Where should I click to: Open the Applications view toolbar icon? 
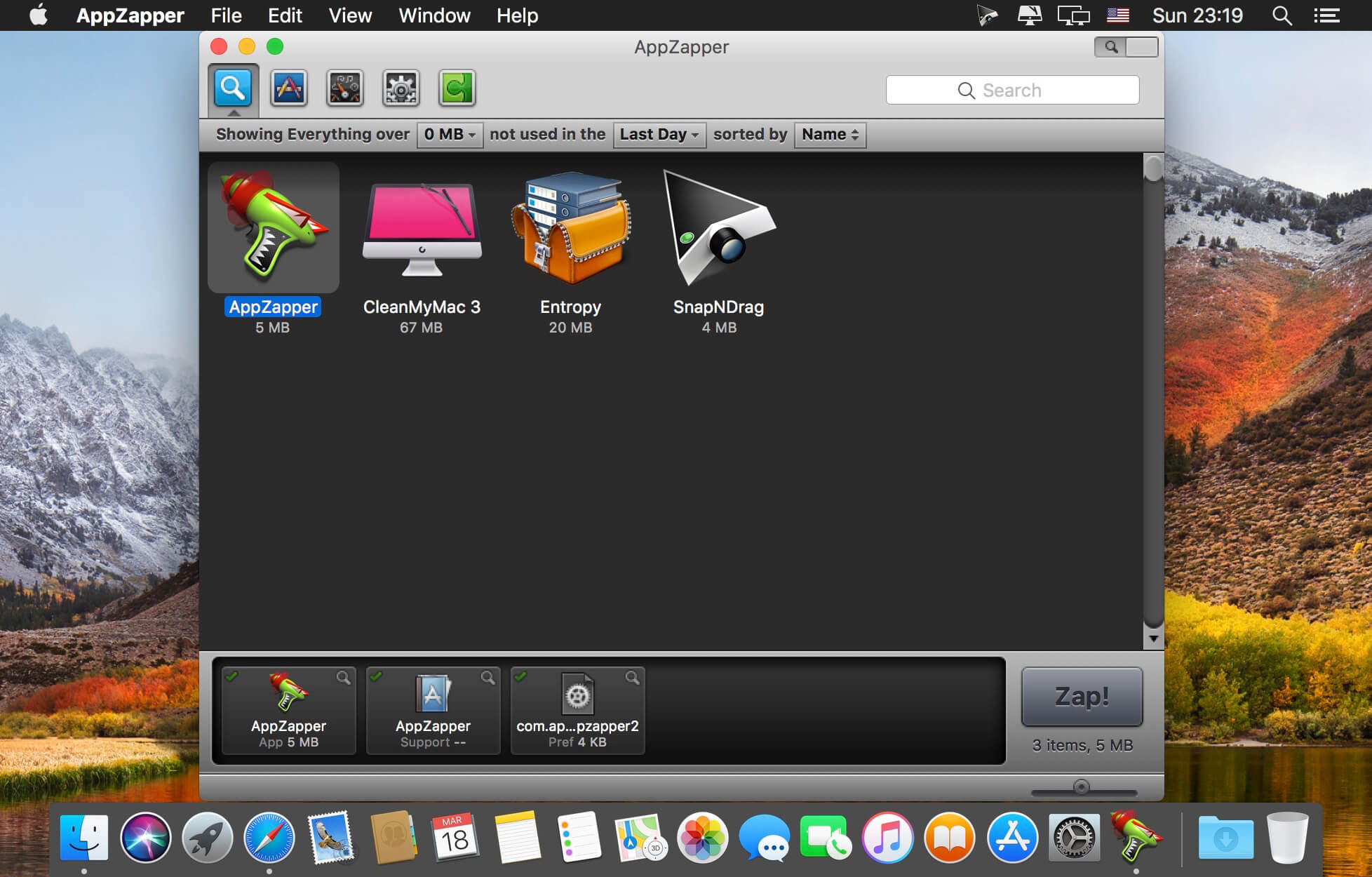(289, 88)
